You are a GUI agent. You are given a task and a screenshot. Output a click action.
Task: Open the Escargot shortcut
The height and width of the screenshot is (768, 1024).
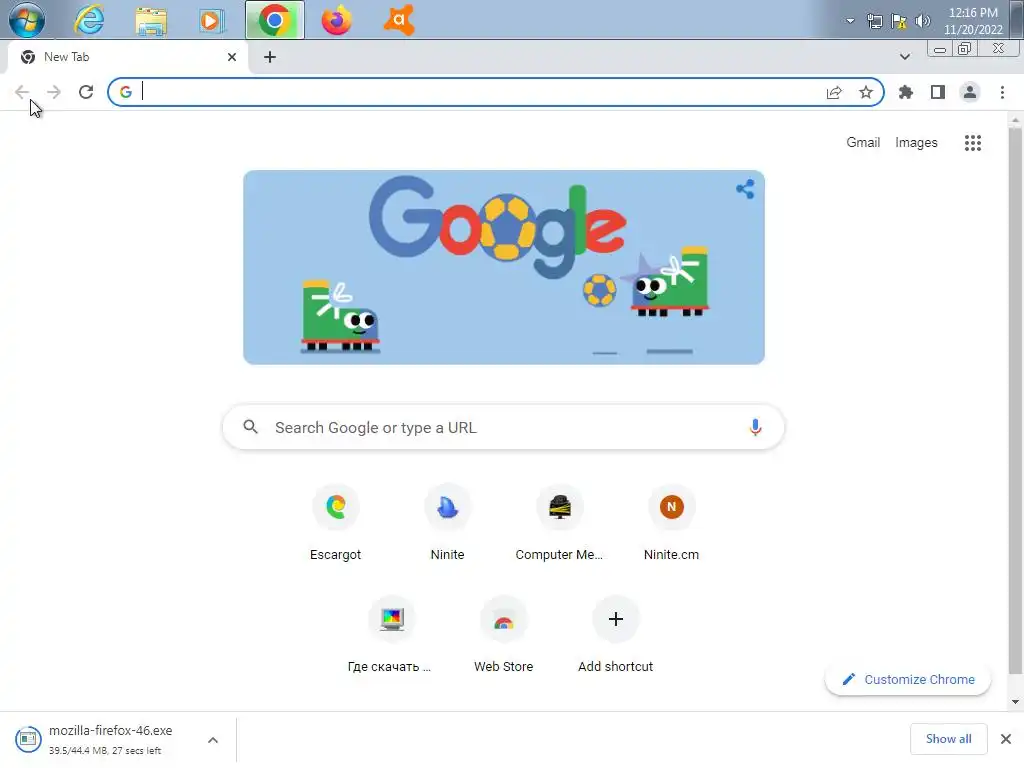pos(336,522)
